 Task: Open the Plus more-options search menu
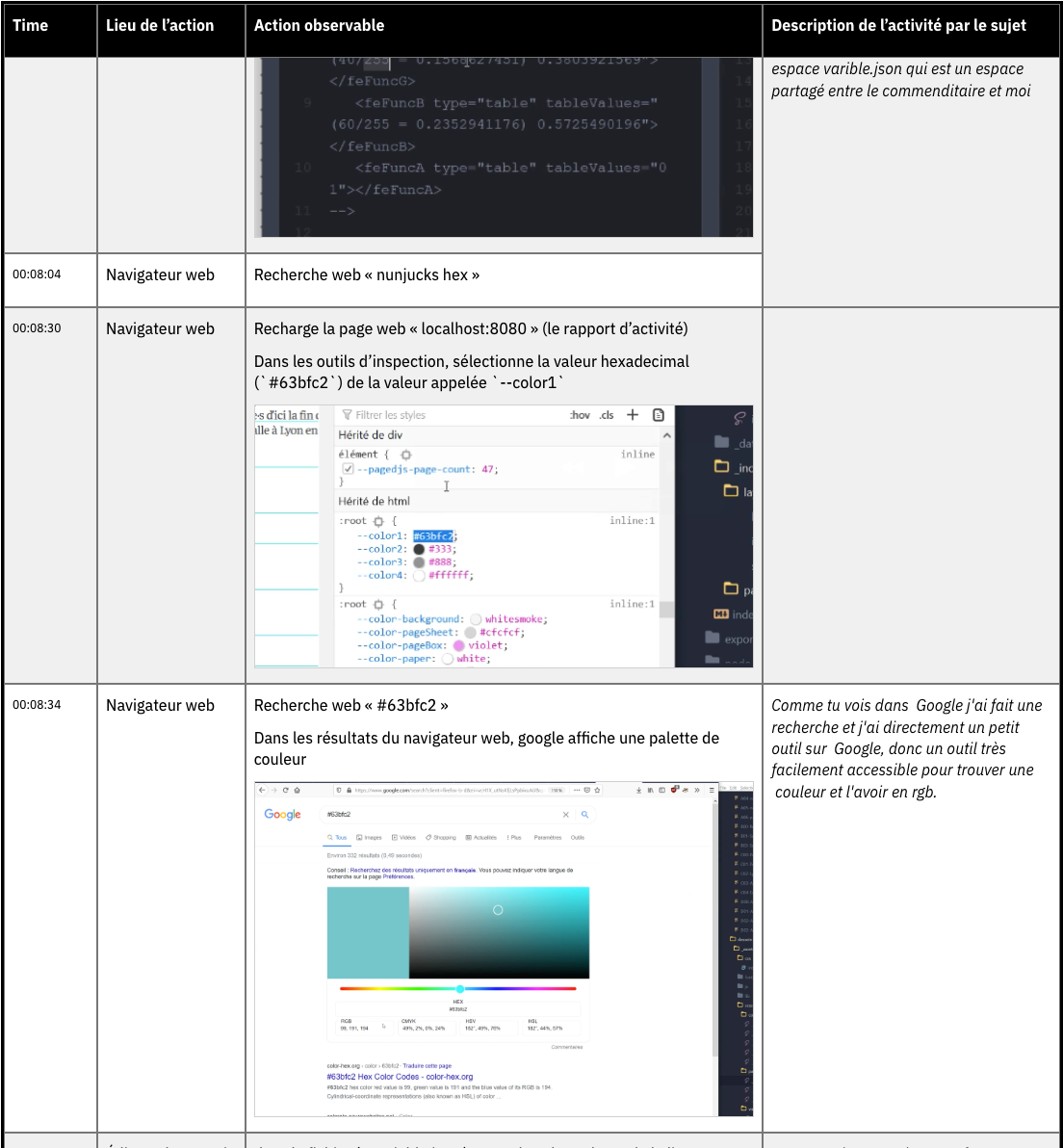point(514,838)
